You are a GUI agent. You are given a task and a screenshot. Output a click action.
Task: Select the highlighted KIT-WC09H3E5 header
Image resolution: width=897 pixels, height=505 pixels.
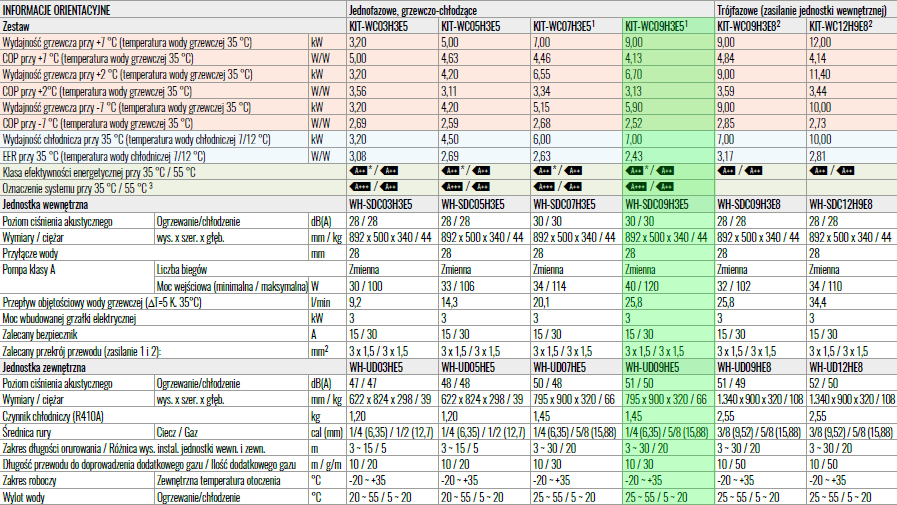[657, 26]
